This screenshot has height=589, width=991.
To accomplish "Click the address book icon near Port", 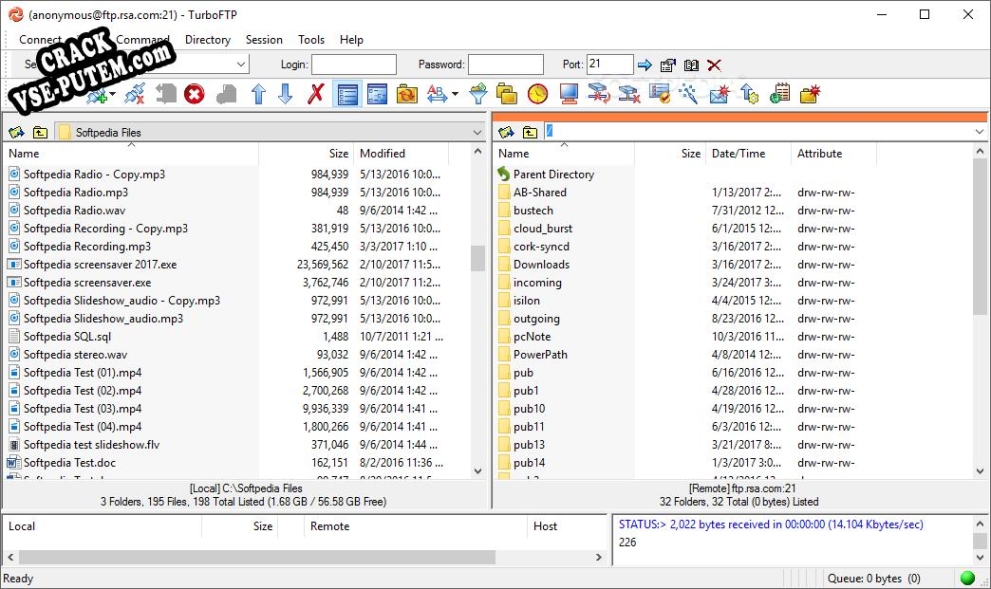I will [691, 64].
